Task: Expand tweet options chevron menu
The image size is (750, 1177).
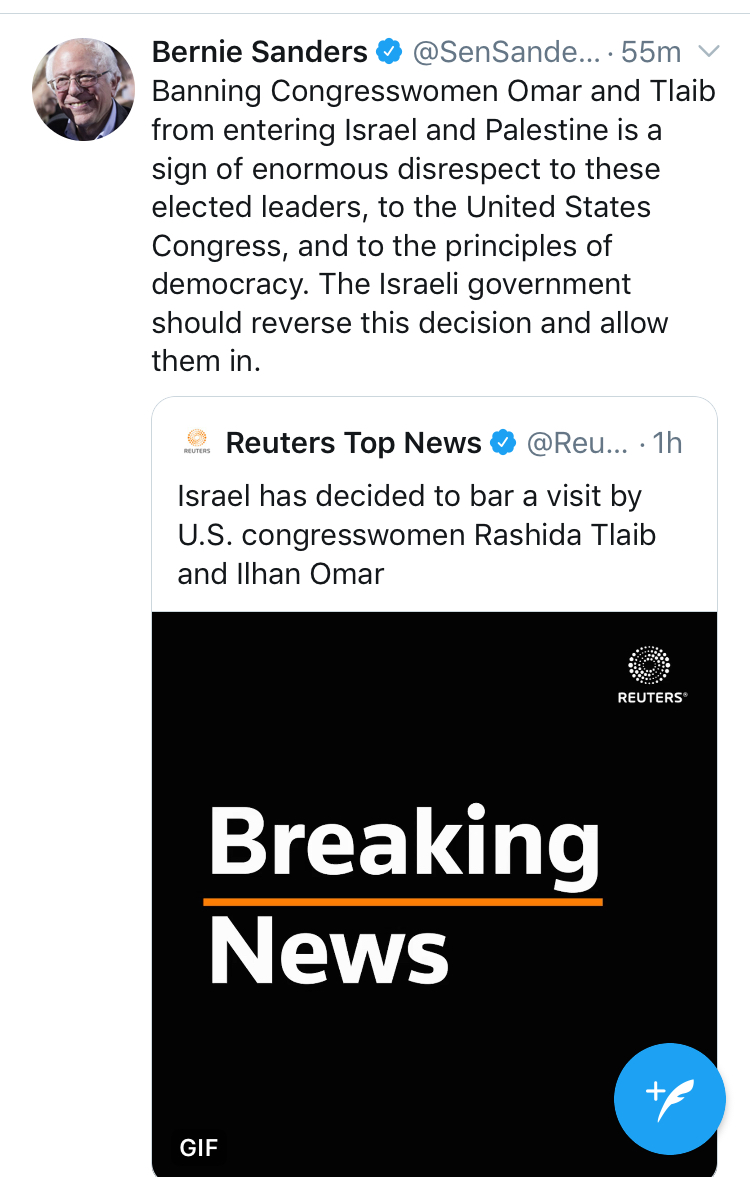Action: pos(709,51)
